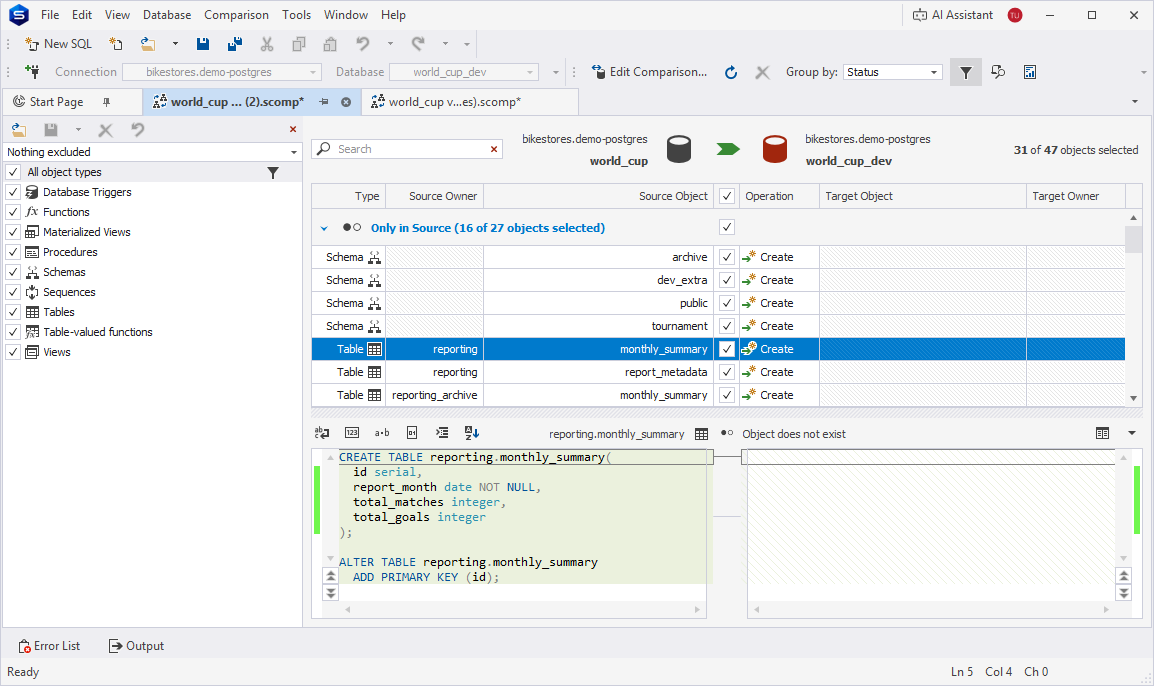The image size is (1154, 686).
Task: Uncheck Materialized Views object type
Action: tap(13, 232)
